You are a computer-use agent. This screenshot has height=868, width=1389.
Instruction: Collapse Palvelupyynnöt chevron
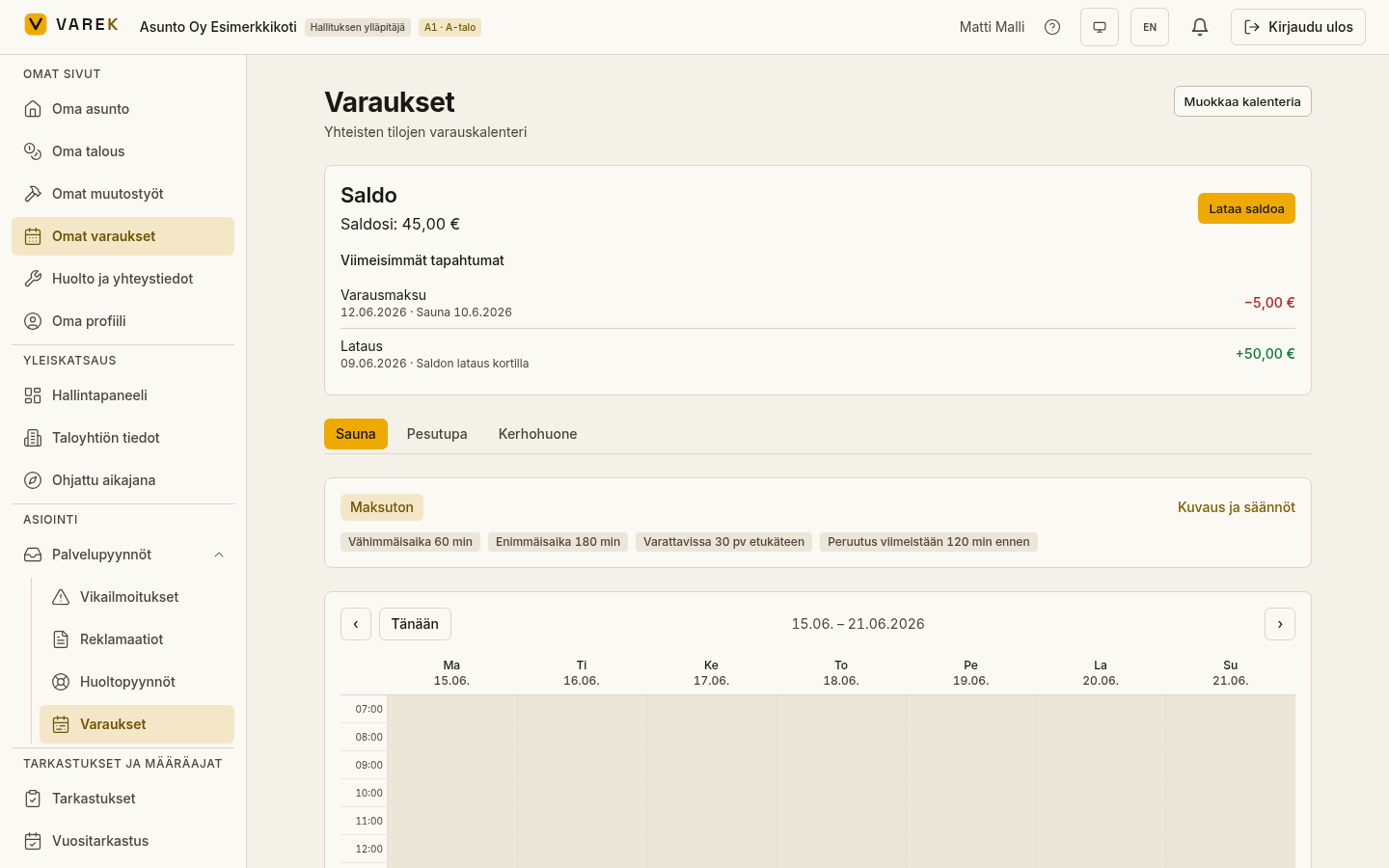(x=219, y=555)
